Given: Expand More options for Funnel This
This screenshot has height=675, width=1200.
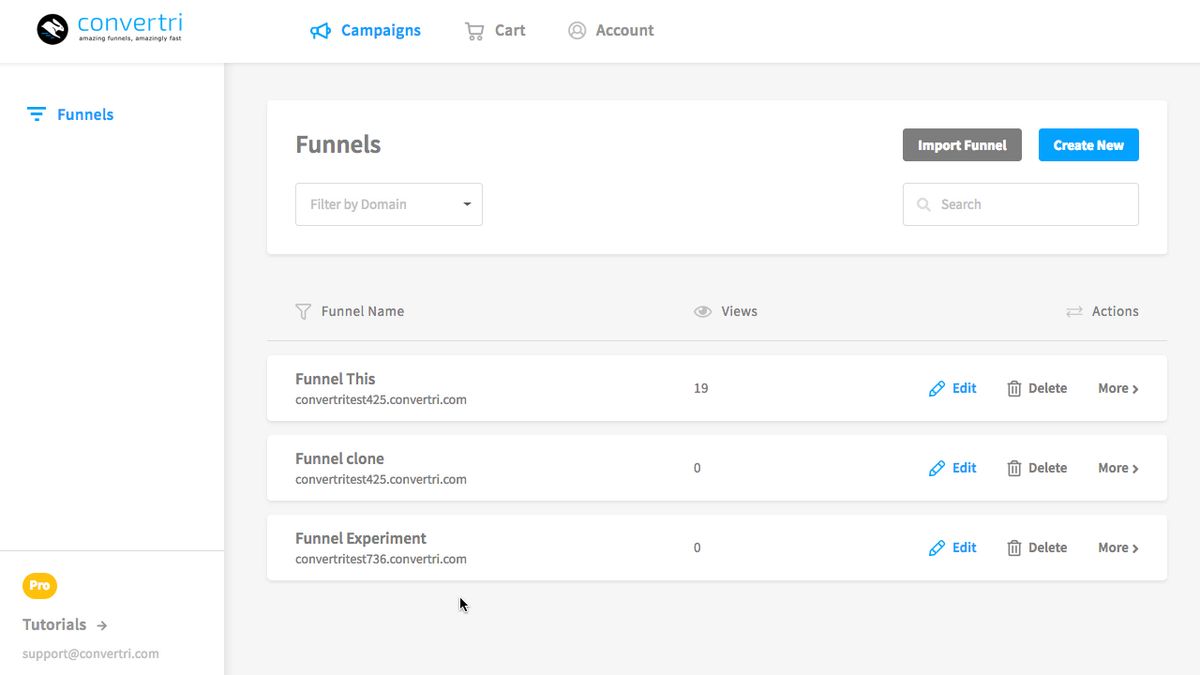Looking at the screenshot, I should click(1117, 388).
